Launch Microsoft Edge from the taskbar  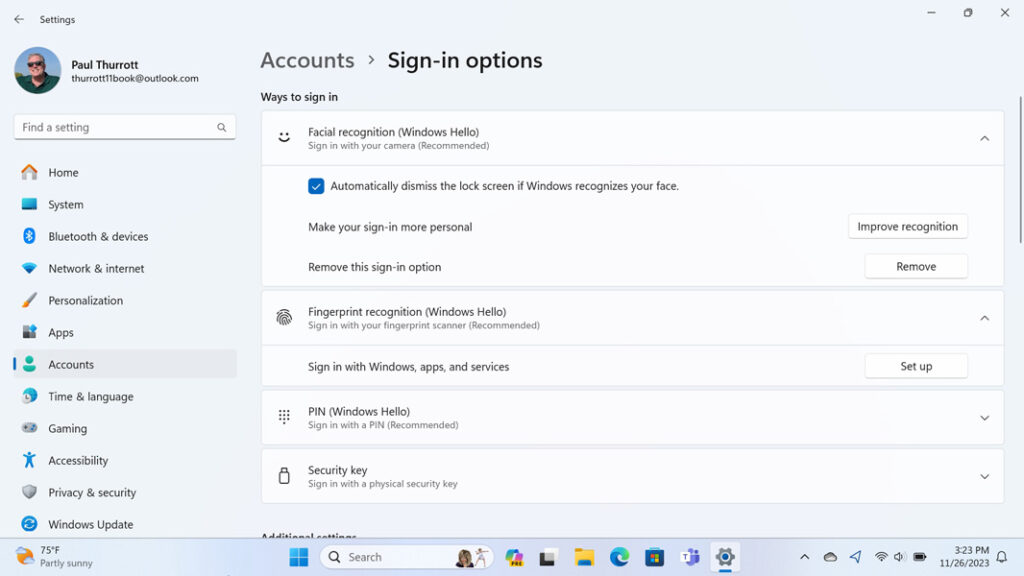[619, 556]
